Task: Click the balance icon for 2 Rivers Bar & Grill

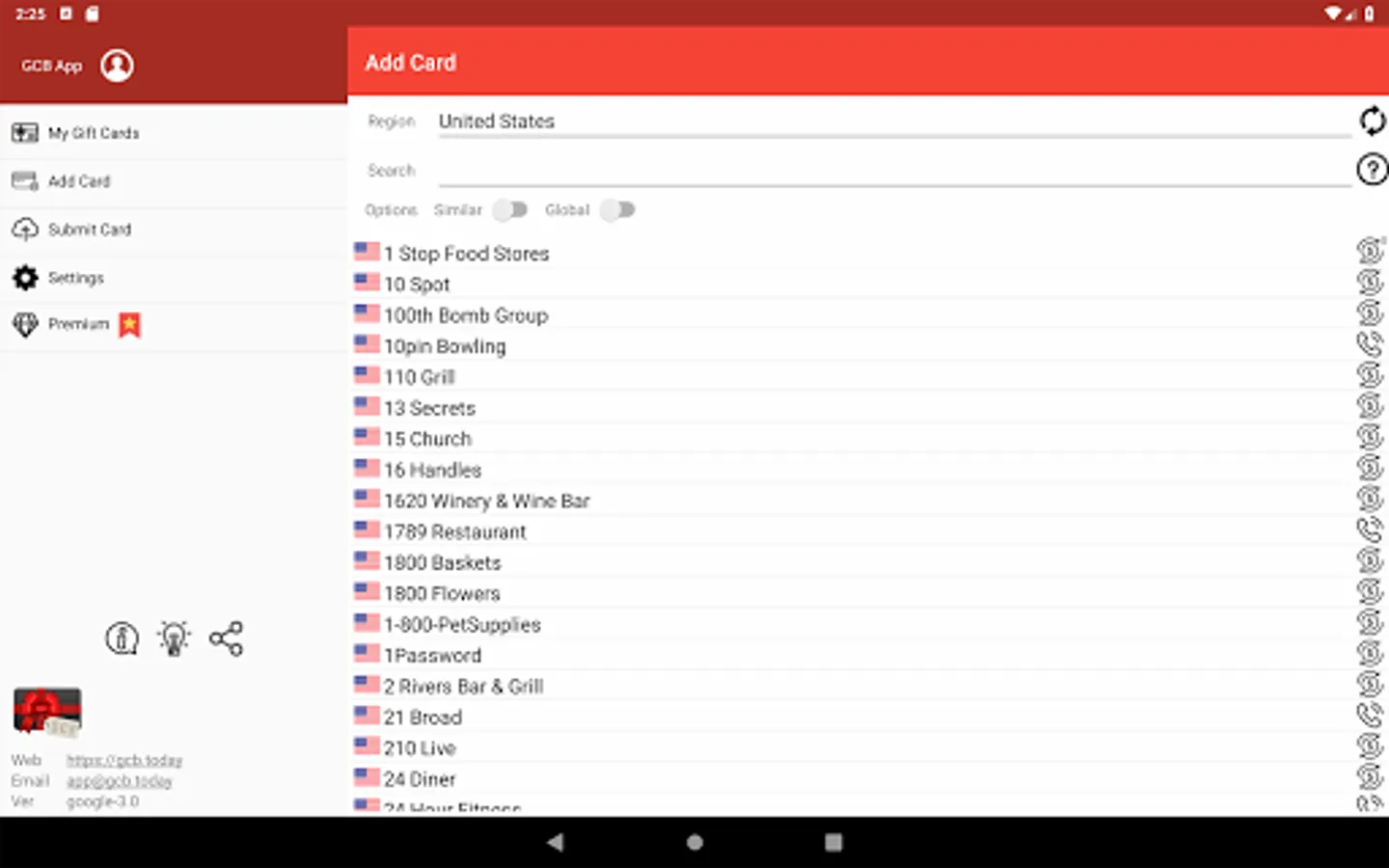Action: (x=1370, y=683)
